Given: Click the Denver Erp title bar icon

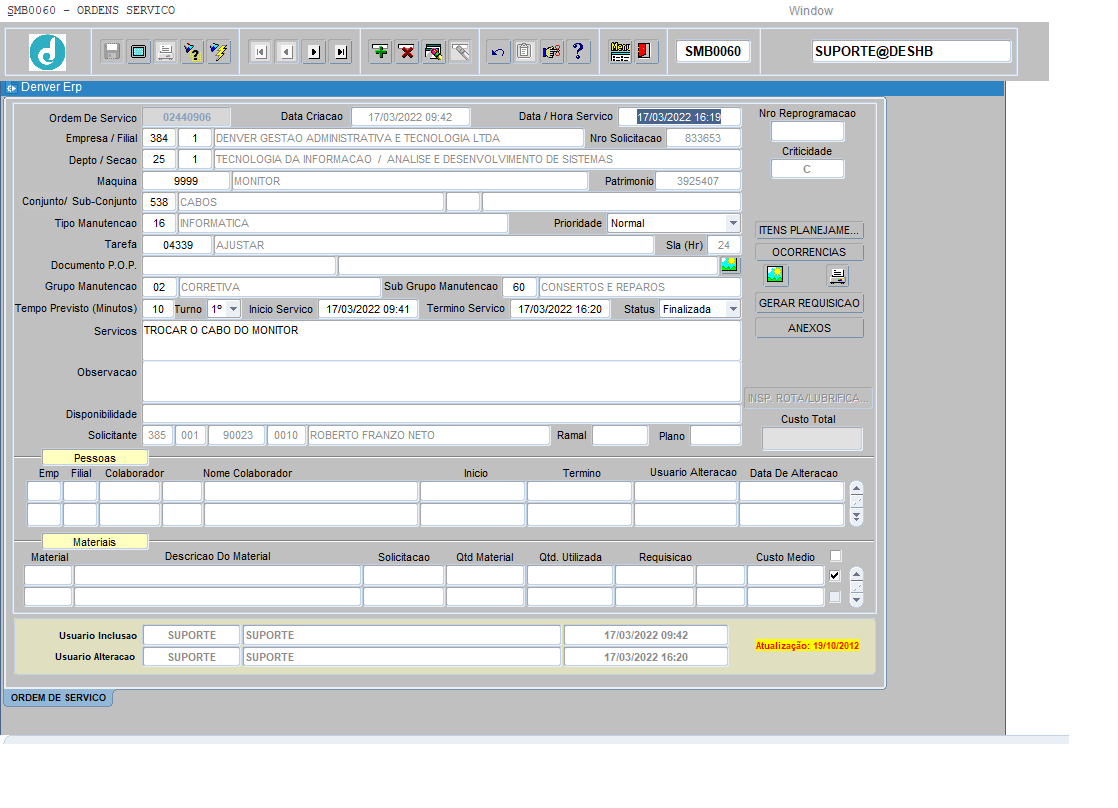Looking at the screenshot, I should tap(11, 88).
